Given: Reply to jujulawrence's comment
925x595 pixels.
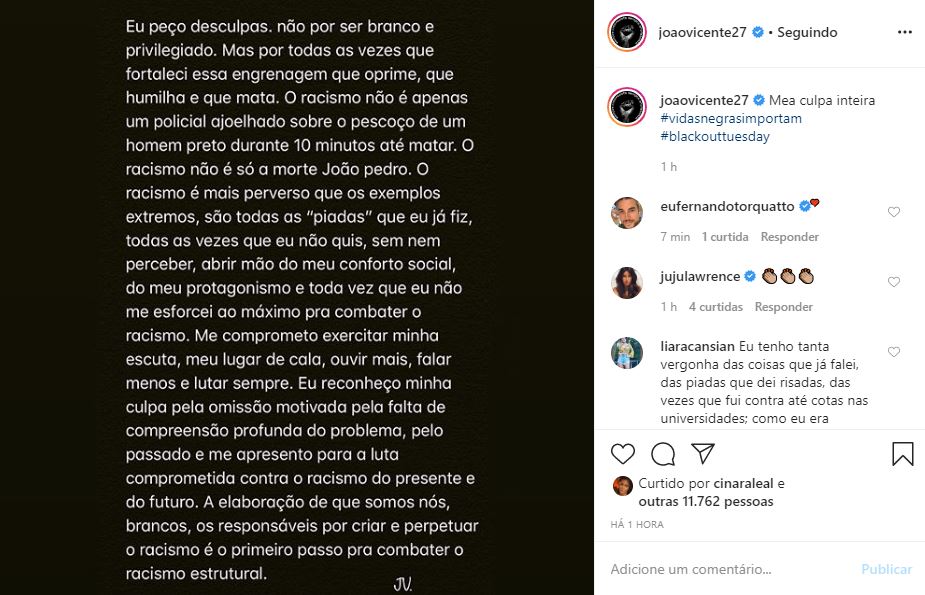Looking at the screenshot, I should coord(784,307).
